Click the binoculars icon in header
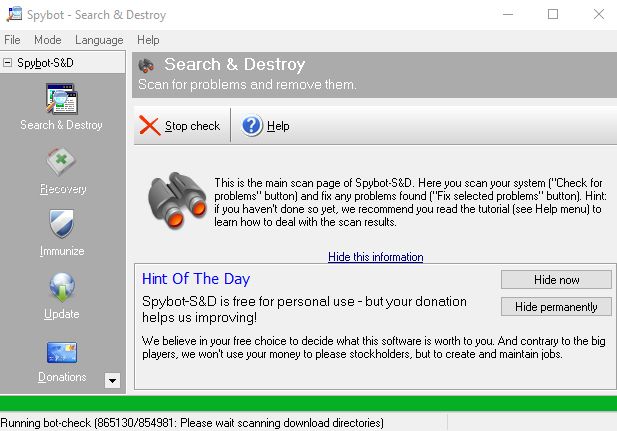 (146, 66)
